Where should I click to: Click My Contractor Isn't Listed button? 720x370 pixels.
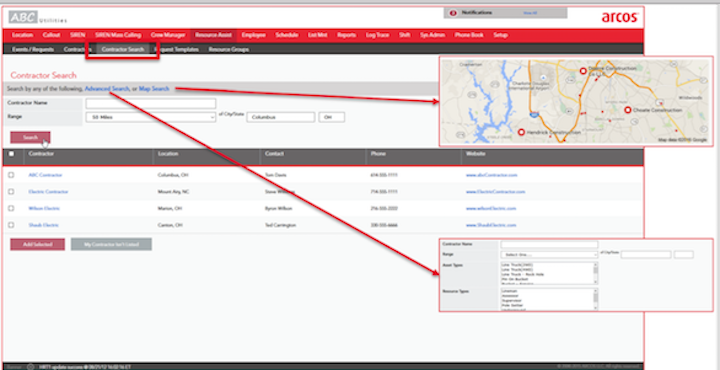pos(111,244)
